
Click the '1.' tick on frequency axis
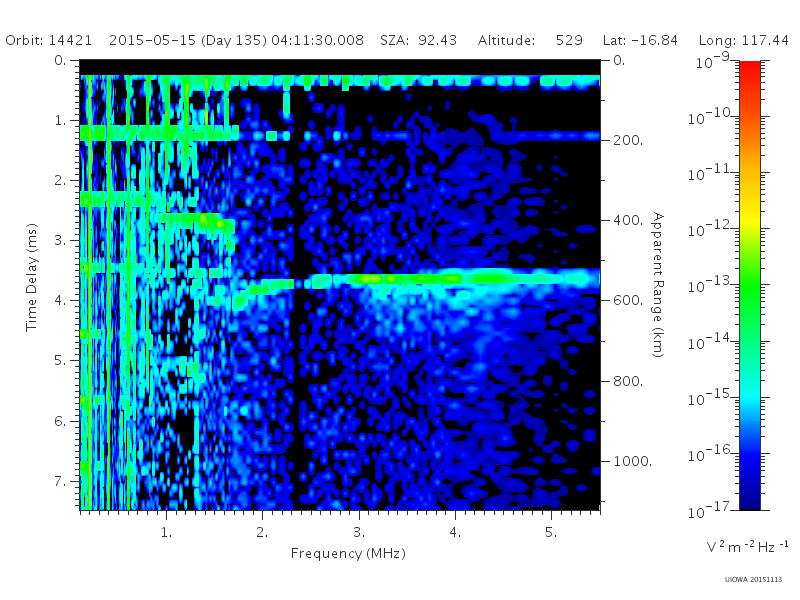click(x=166, y=532)
